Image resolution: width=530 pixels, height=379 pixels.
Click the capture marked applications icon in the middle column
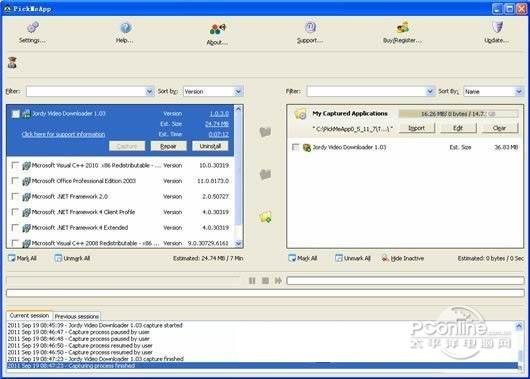pyautogui.click(x=265, y=132)
